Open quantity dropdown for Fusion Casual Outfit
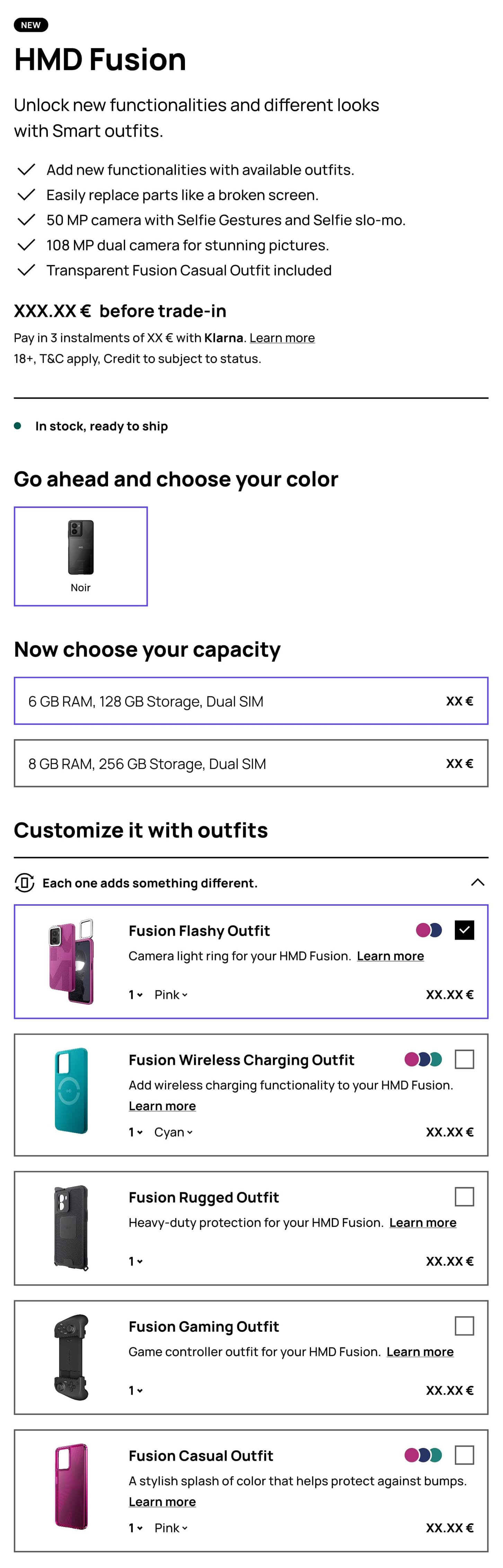This screenshot has width=503, height=1568. [x=135, y=1528]
